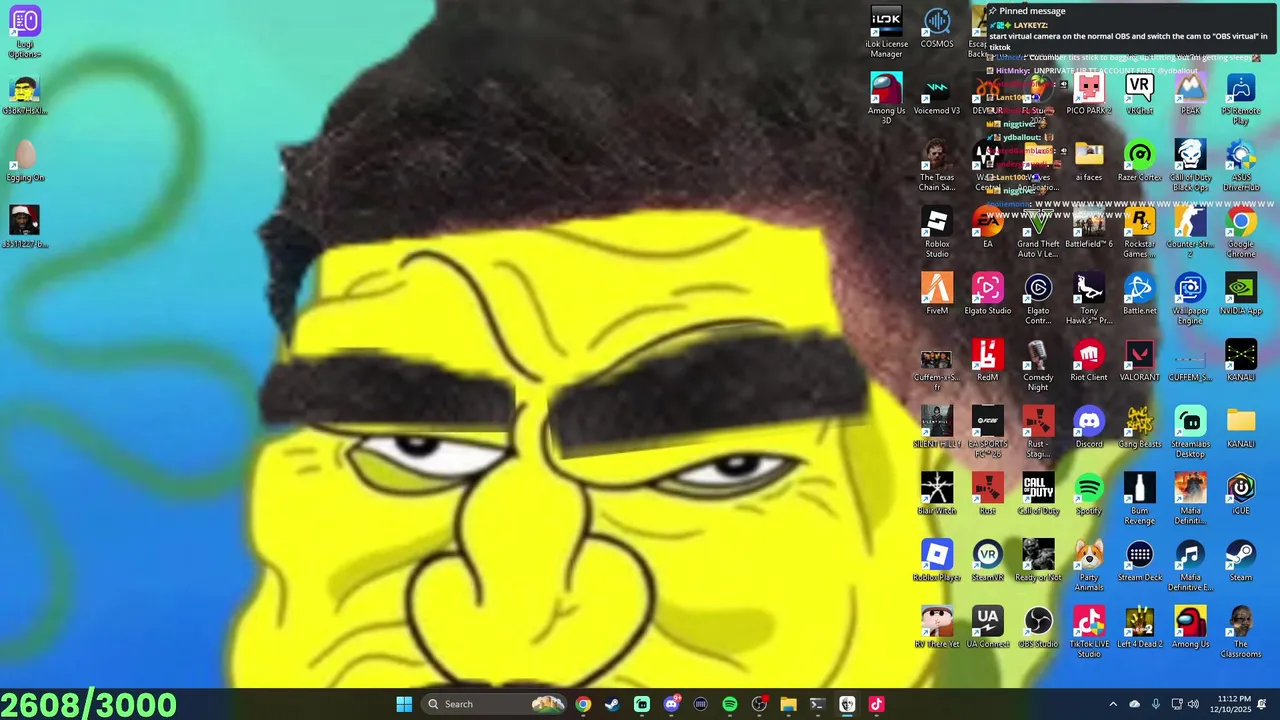The image size is (1280, 720).
Task: Open the microphone tray icon
Action: click(1156, 704)
